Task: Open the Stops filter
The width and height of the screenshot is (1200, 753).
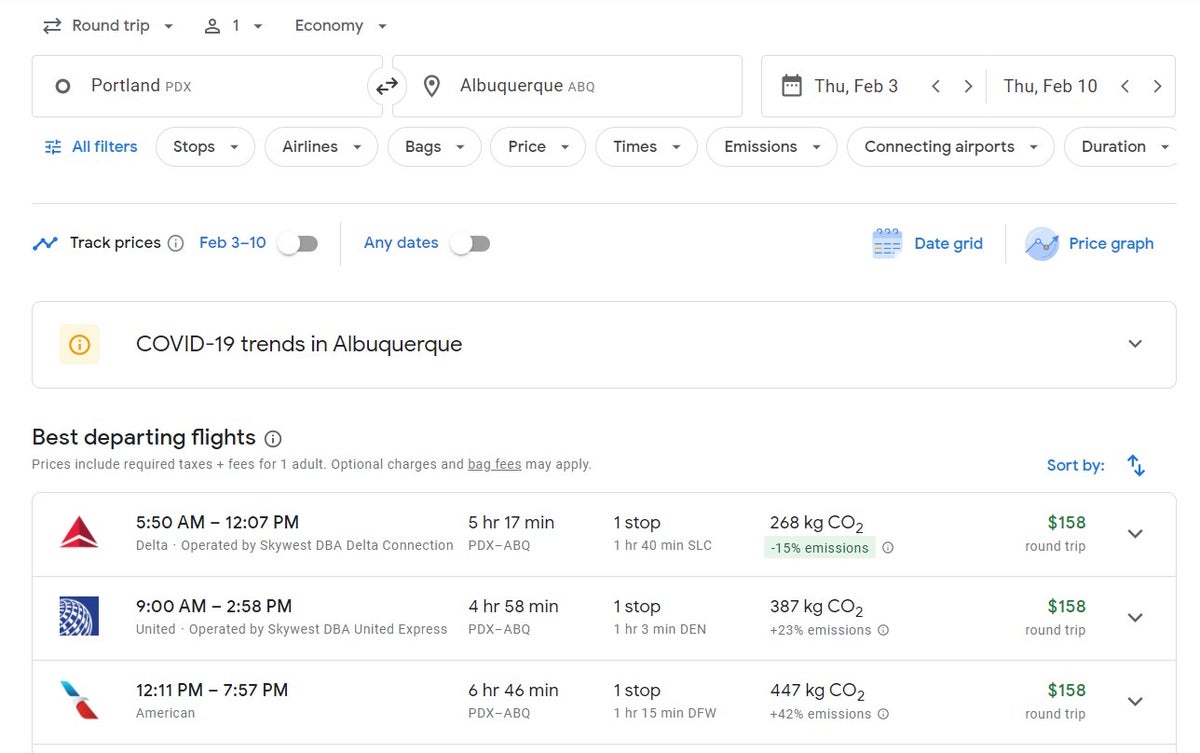Action: click(204, 146)
